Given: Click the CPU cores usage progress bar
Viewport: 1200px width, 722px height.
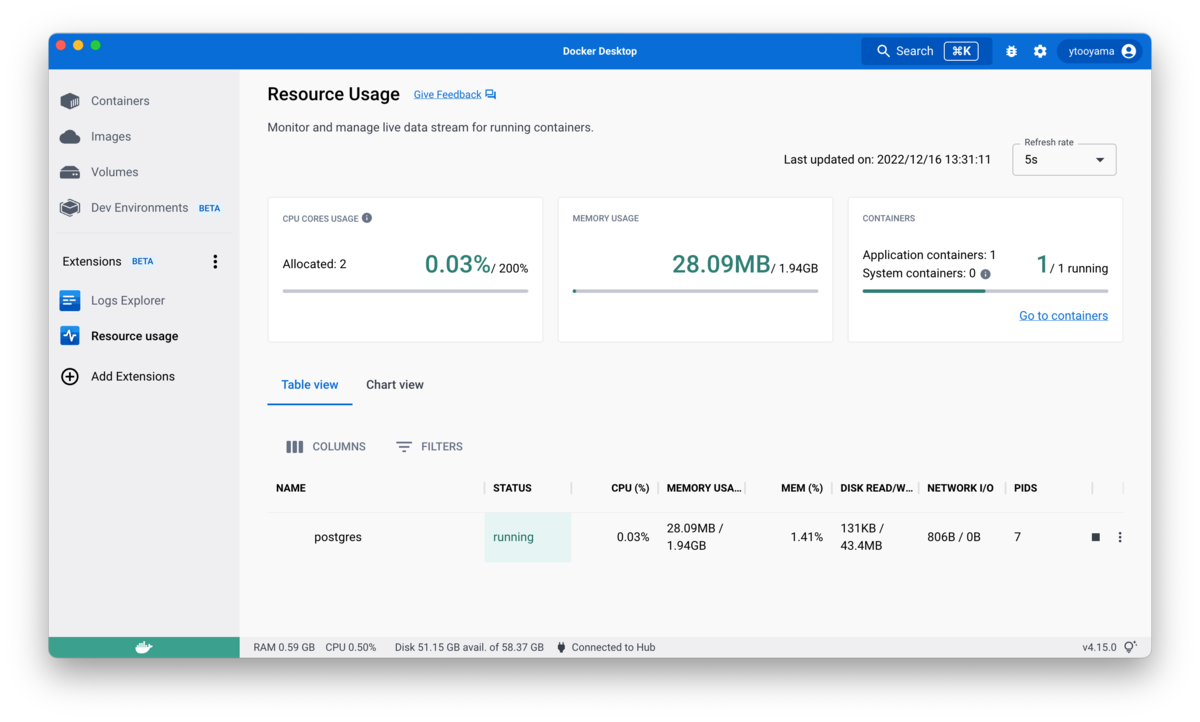Looking at the screenshot, I should (405, 291).
